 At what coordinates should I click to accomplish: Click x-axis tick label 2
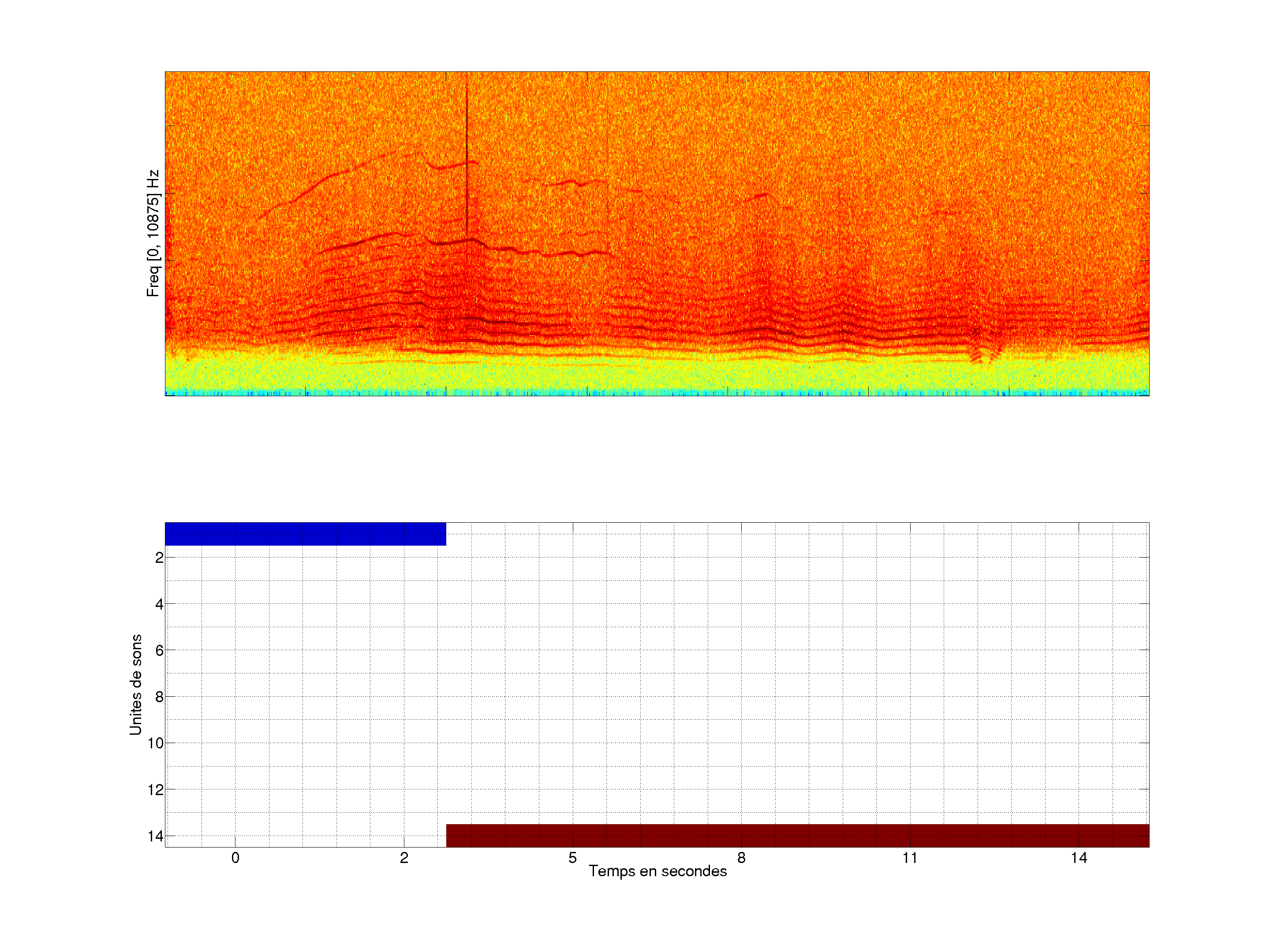(x=404, y=858)
